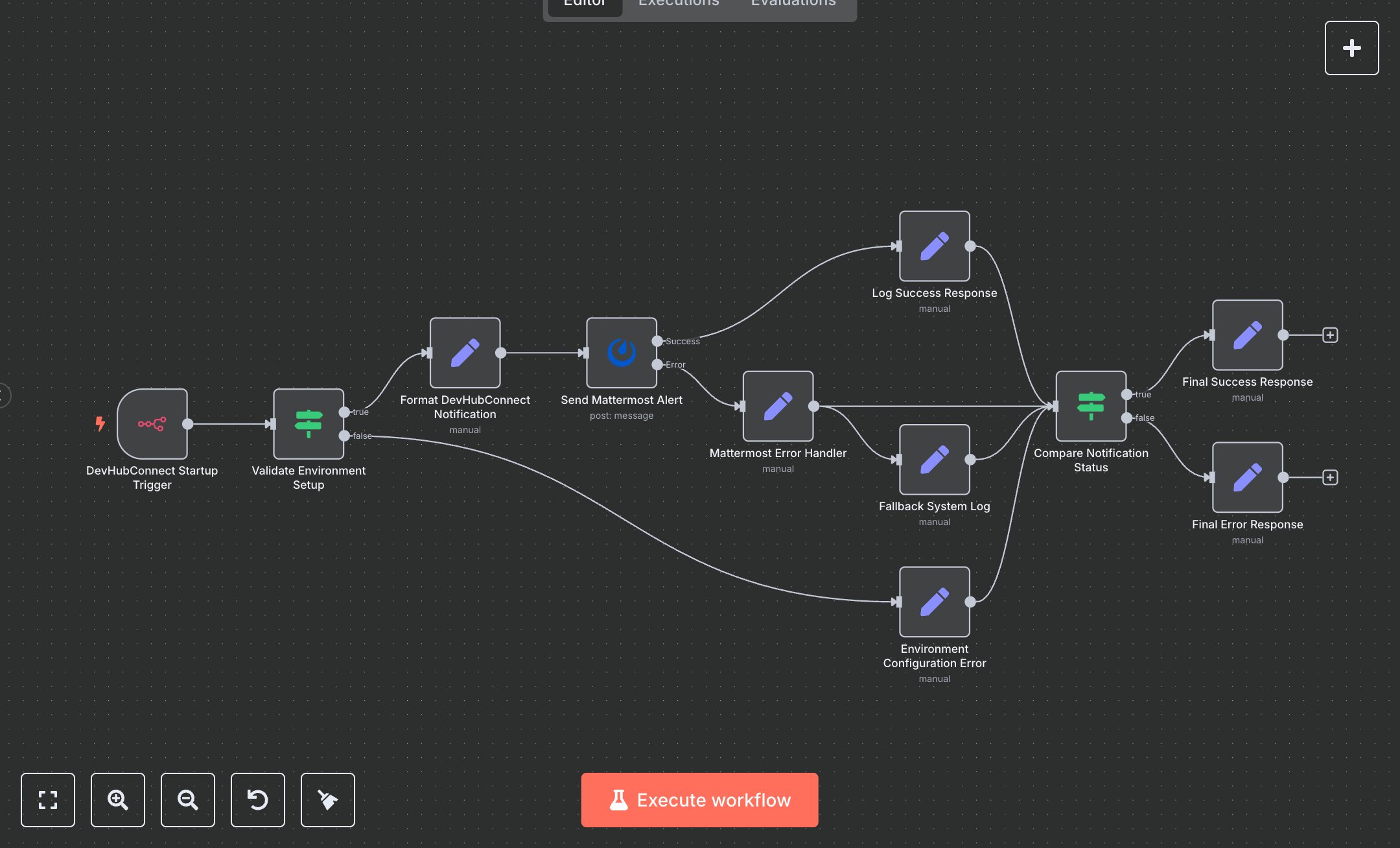Screen dimensions: 1400x848
Task: Add a new node from the top-right plus button
Action: click(1351, 47)
